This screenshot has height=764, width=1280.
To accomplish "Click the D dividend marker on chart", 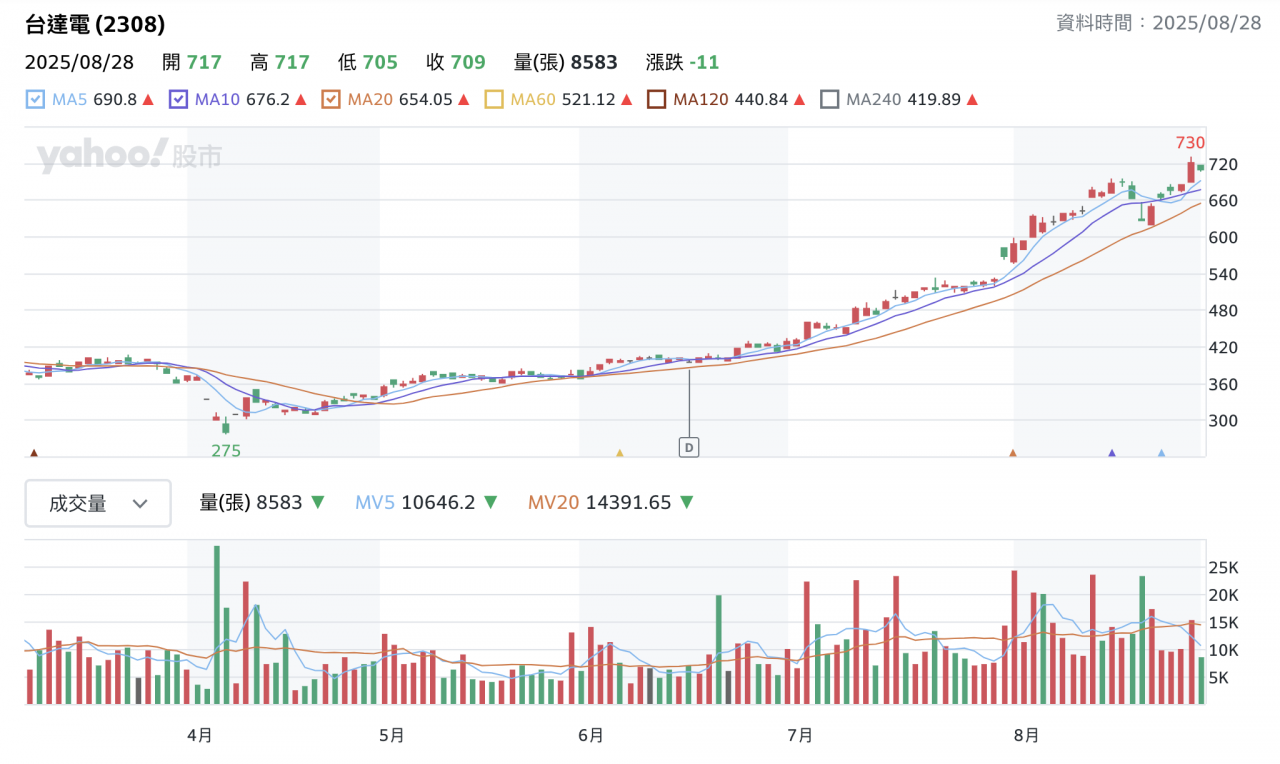I will point(688,447).
